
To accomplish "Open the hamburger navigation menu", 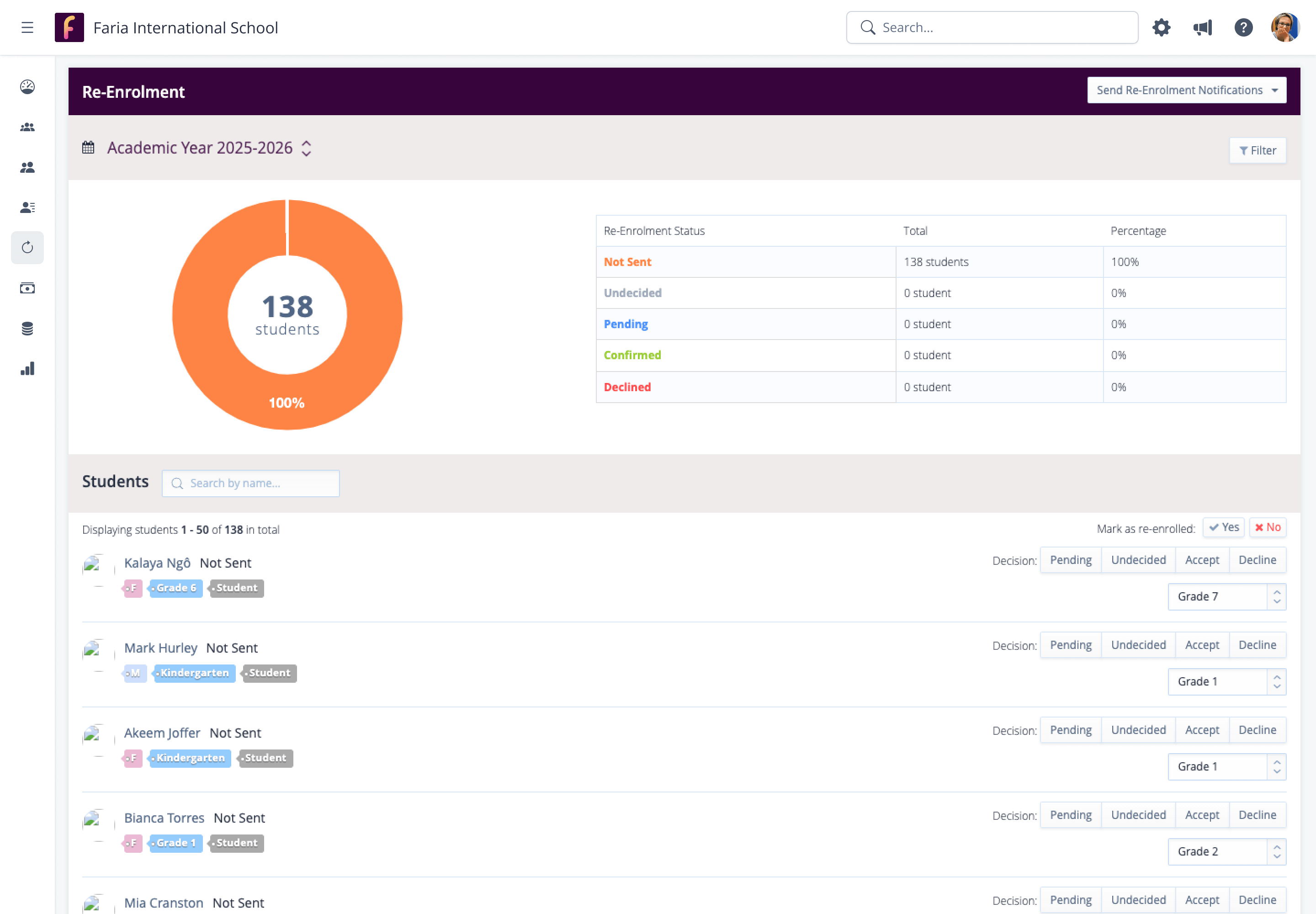I will [x=27, y=27].
